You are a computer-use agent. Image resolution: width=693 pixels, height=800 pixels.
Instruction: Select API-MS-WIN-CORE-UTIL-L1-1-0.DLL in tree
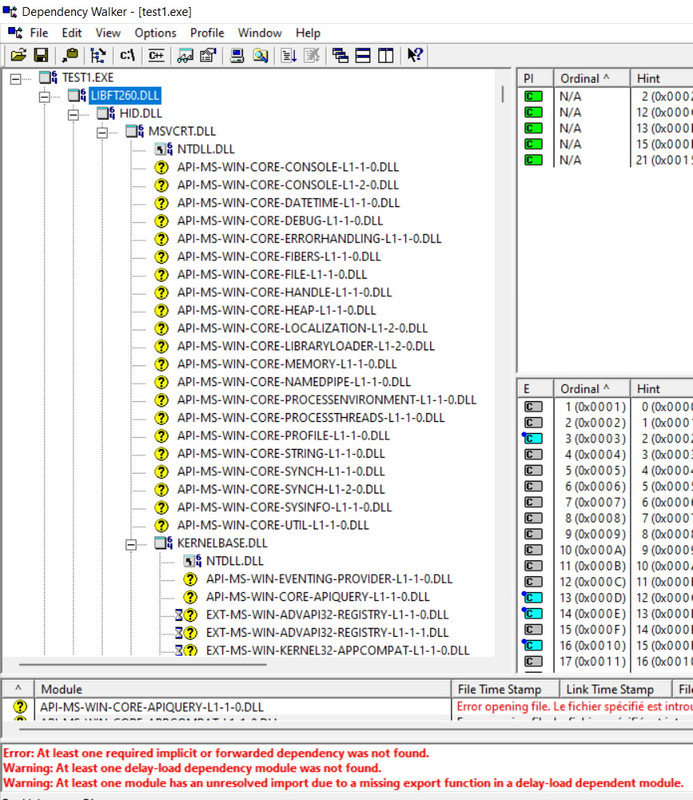[273, 525]
